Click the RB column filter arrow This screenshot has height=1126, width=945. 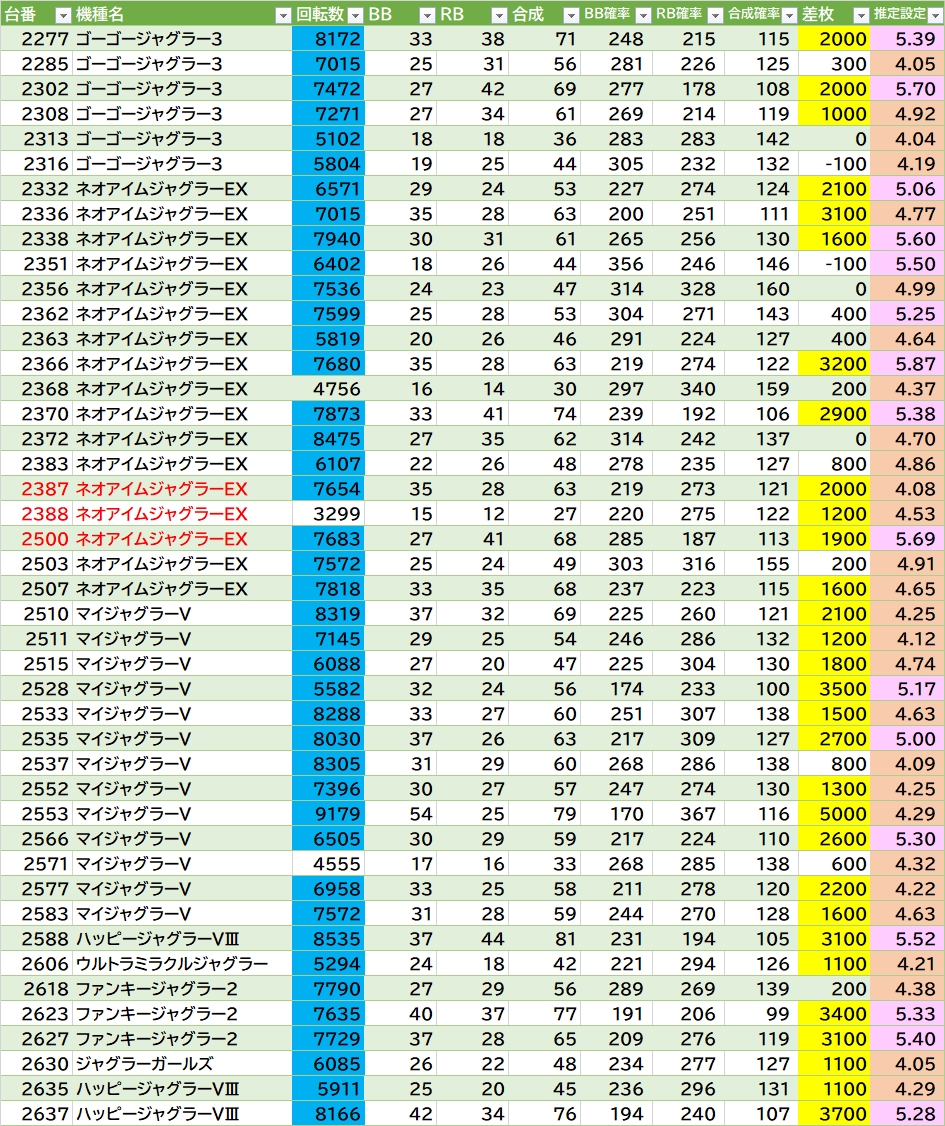click(499, 15)
